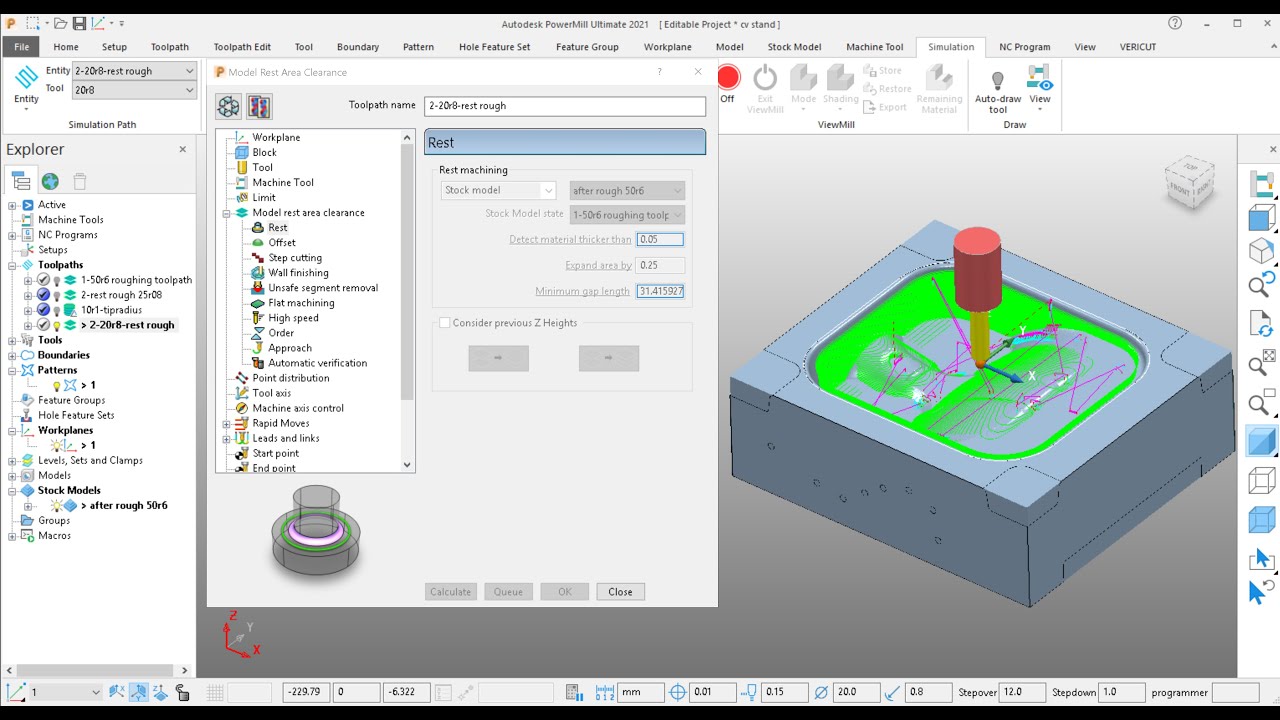Toggle lightbulb of 2-rest rough 25r08
The height and width of the screenshot is (720, 1280).
[x=57, y=295]
